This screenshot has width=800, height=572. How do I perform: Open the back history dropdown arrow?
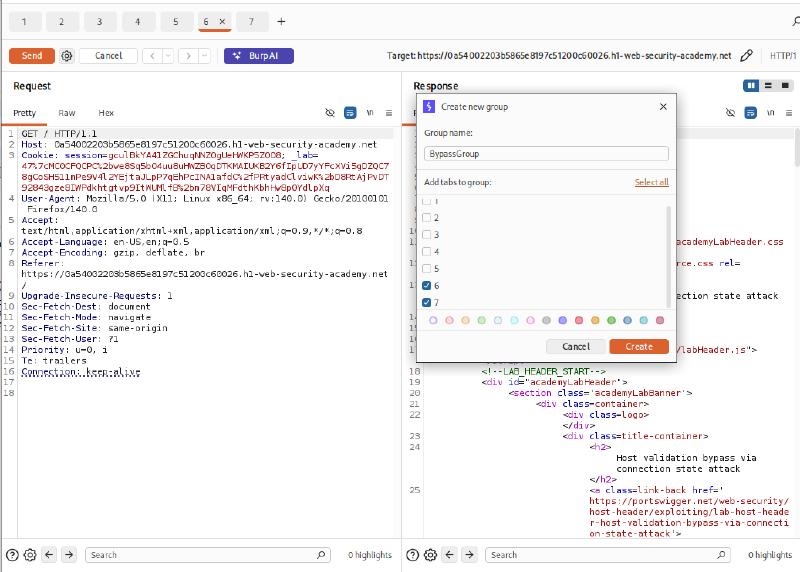pyautogui.click(x=168, y=56)
